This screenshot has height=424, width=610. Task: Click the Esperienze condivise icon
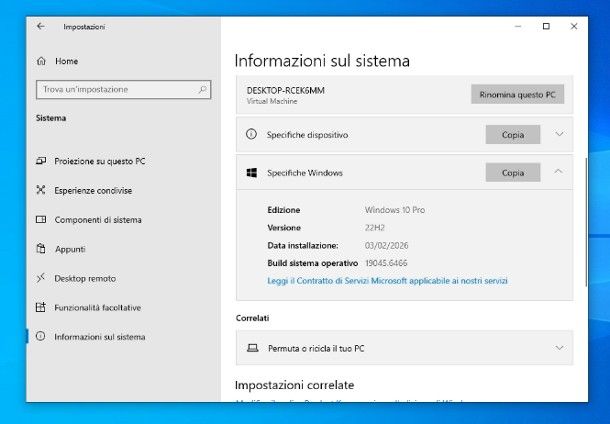41,190
